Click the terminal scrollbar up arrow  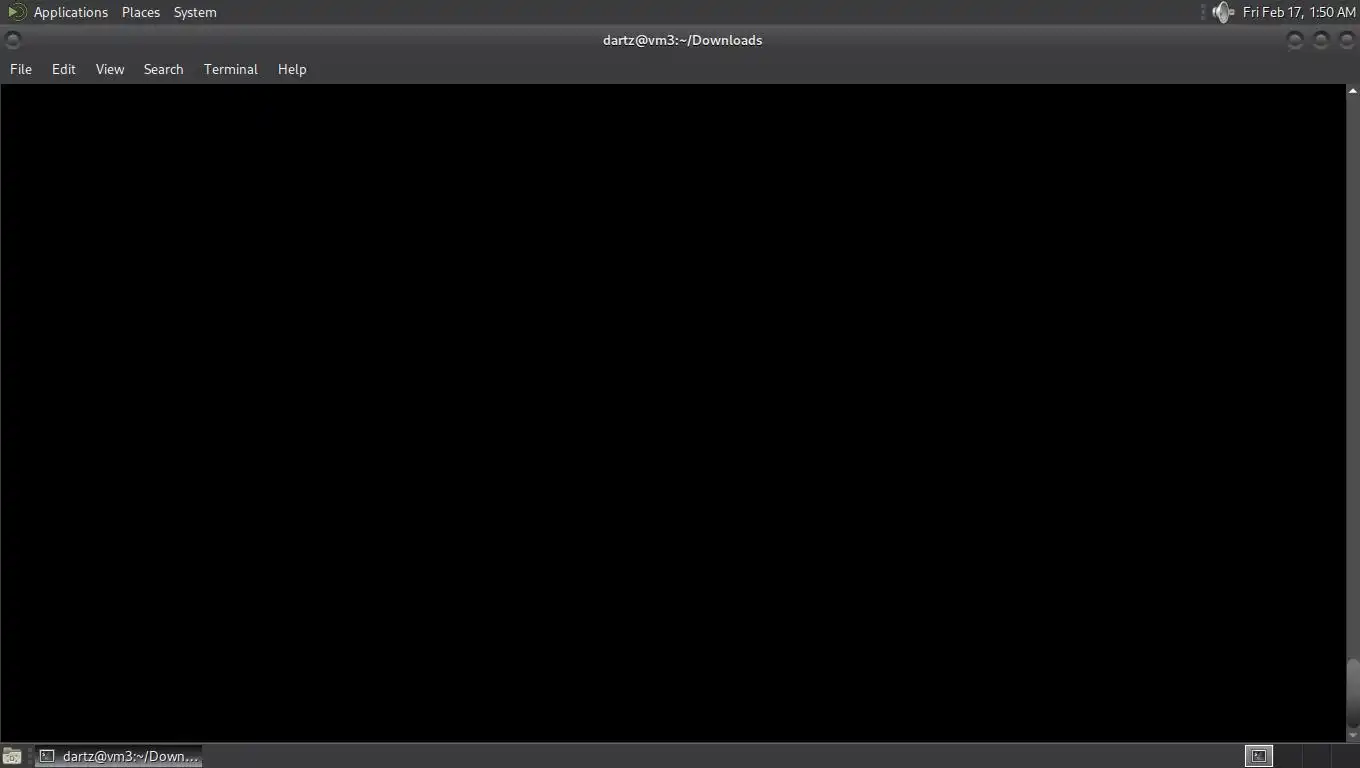1352,91
